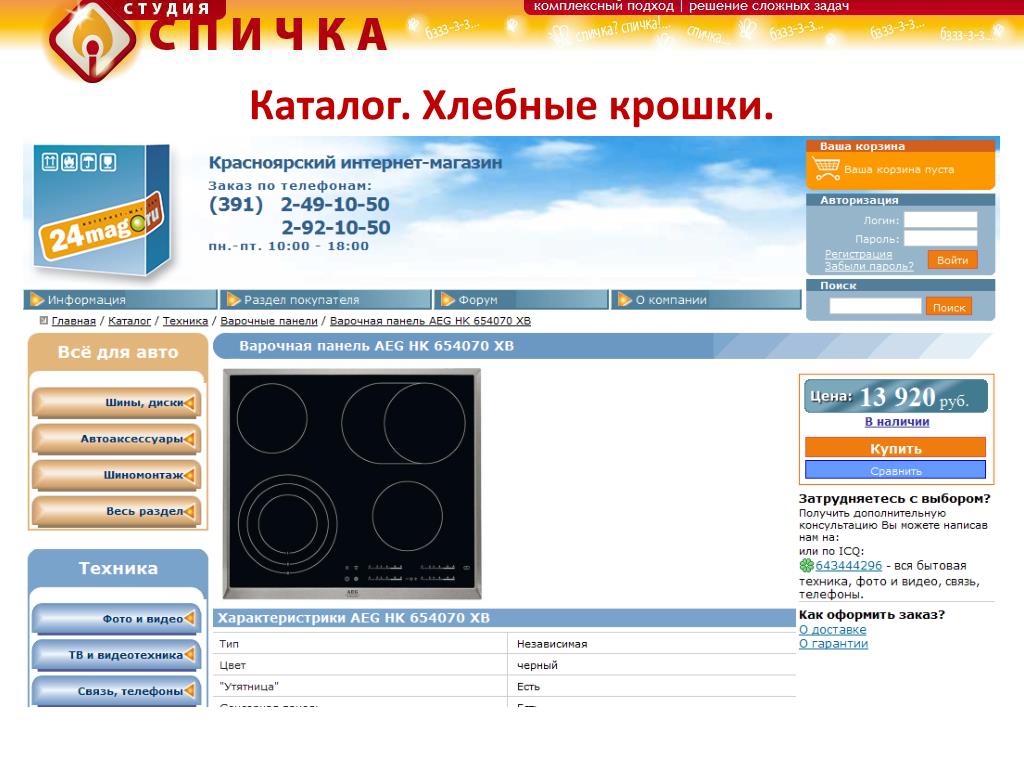Click the В наличии availability link

897,422
